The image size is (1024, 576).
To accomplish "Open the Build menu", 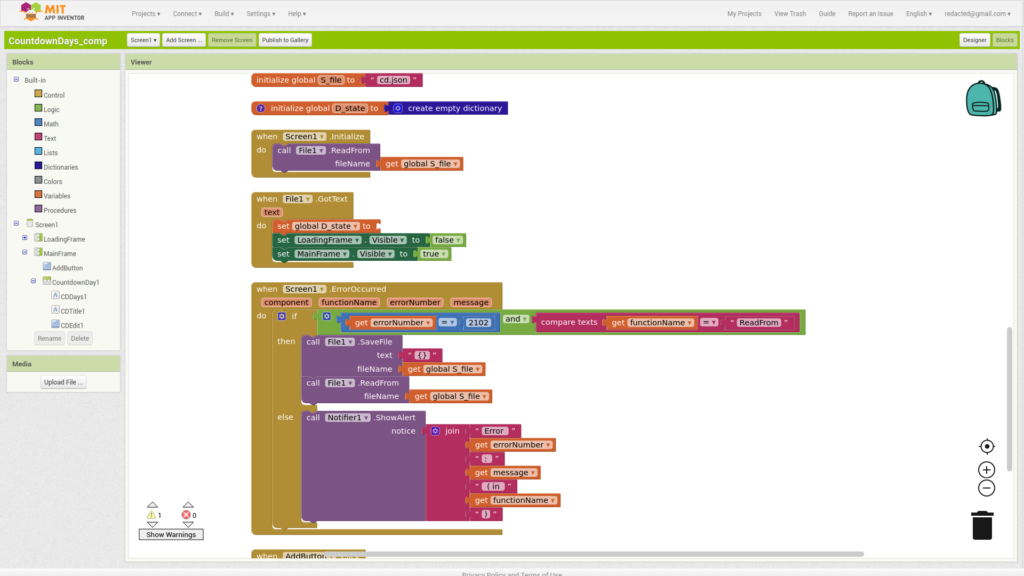I will [x=224, y=14].
